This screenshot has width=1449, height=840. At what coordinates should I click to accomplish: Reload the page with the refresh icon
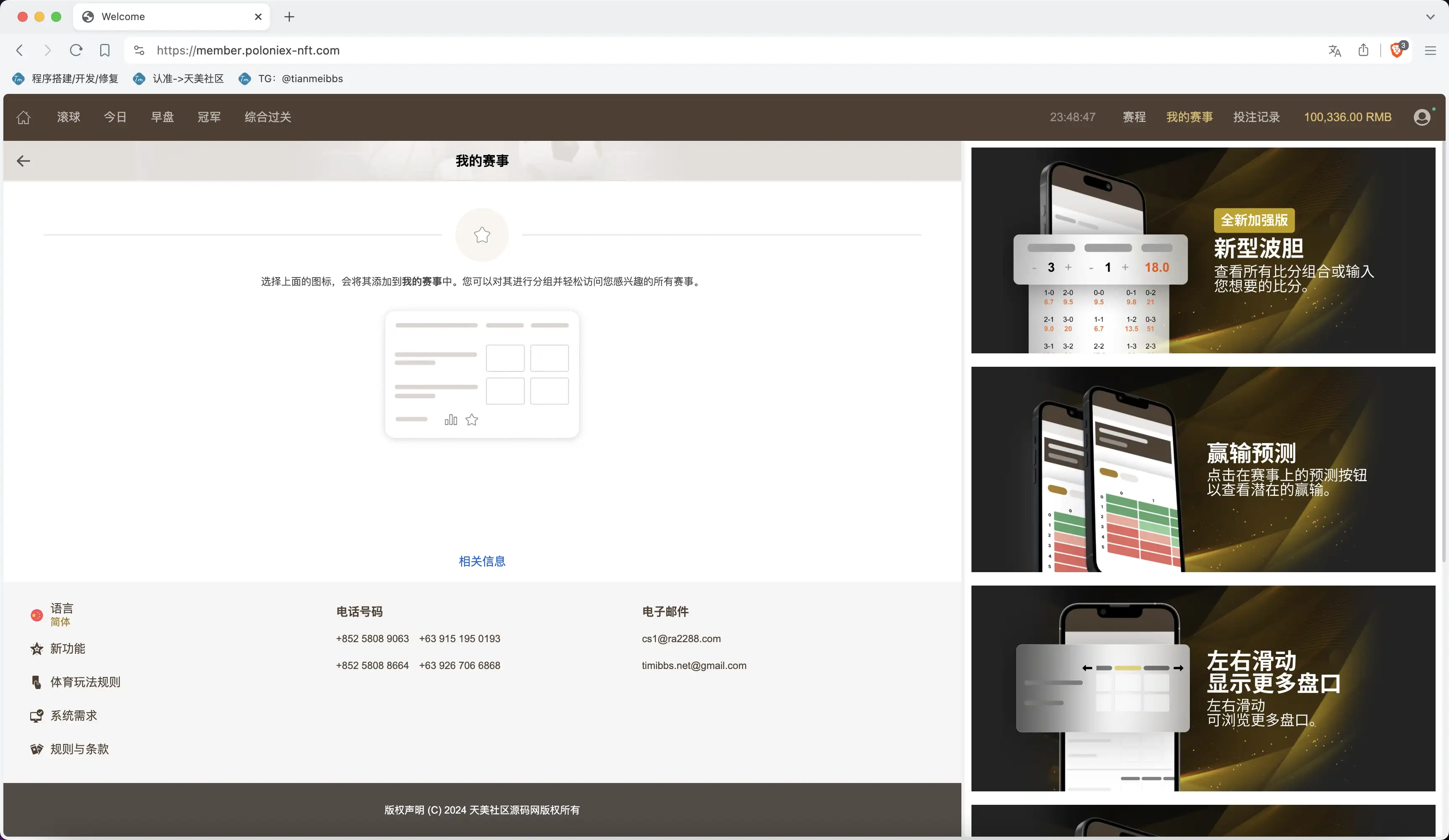[76, 51]
